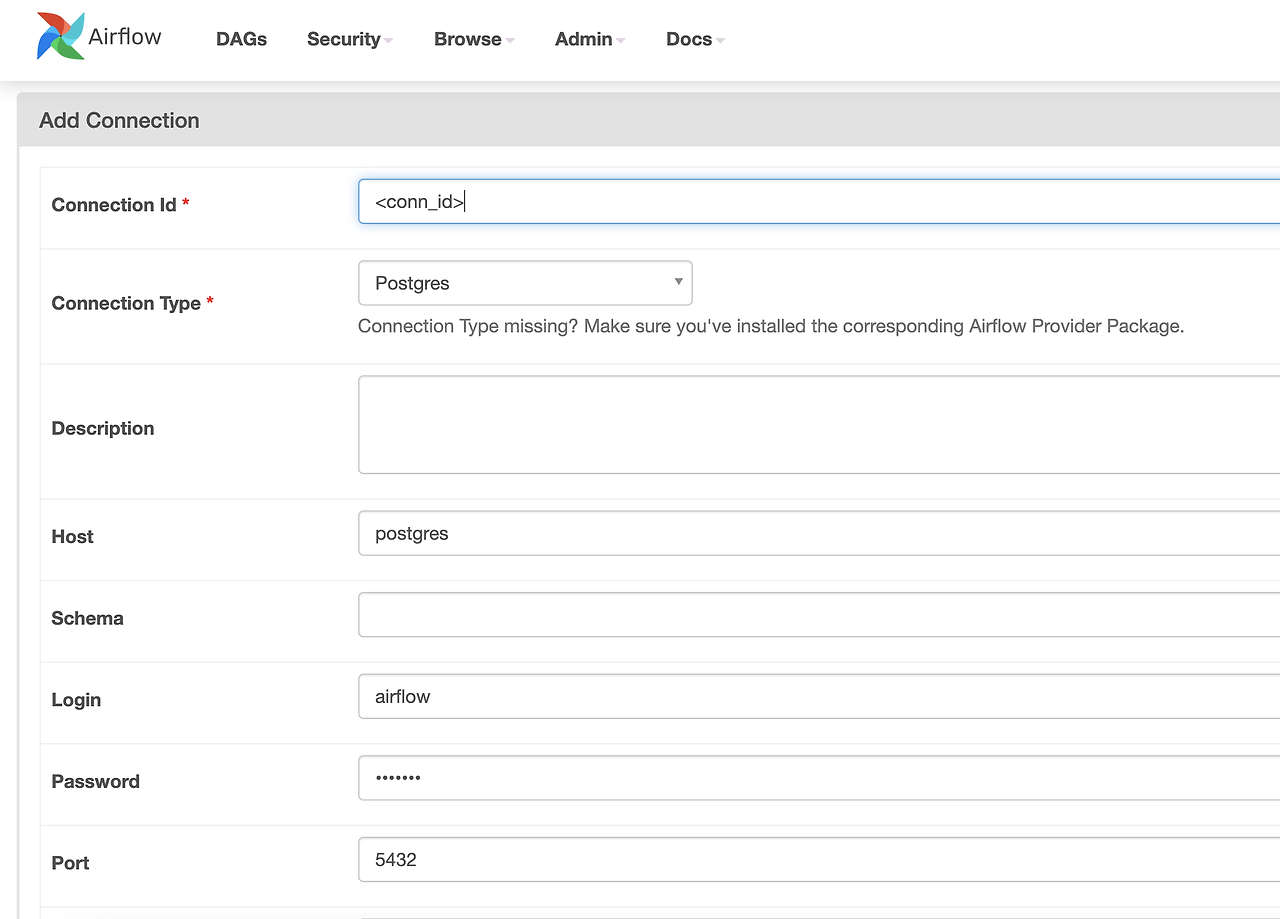Open the Admin menu
This screenshot has width=1280, height=919.
(590, 39)
